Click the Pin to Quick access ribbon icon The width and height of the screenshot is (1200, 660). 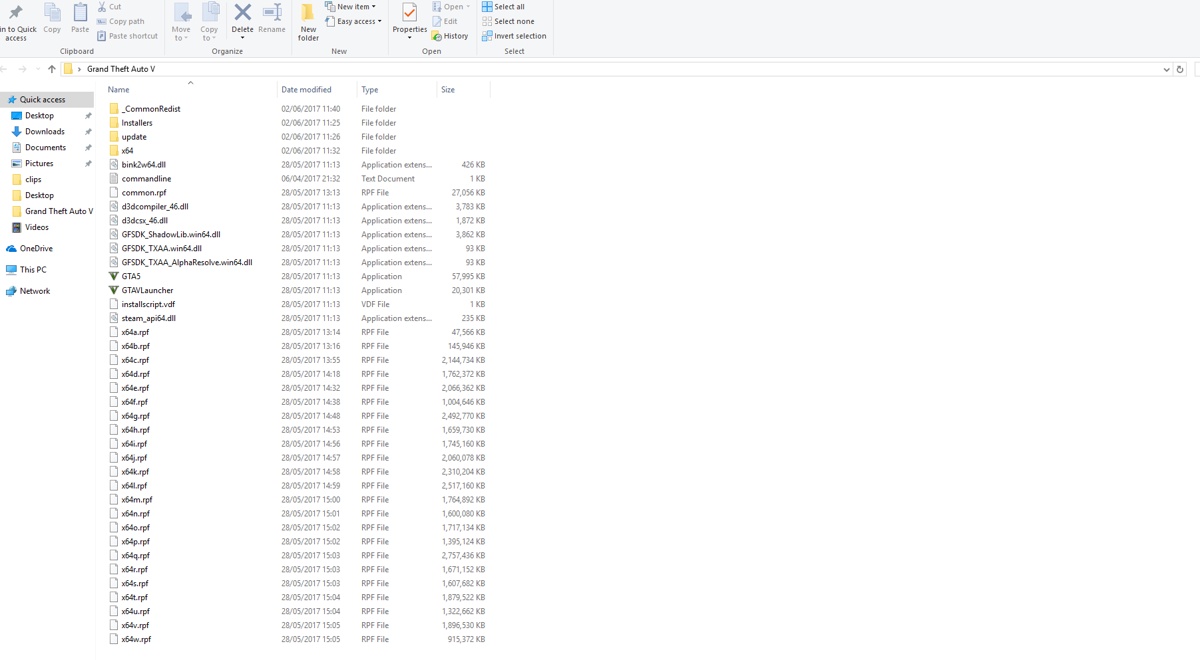16,13
